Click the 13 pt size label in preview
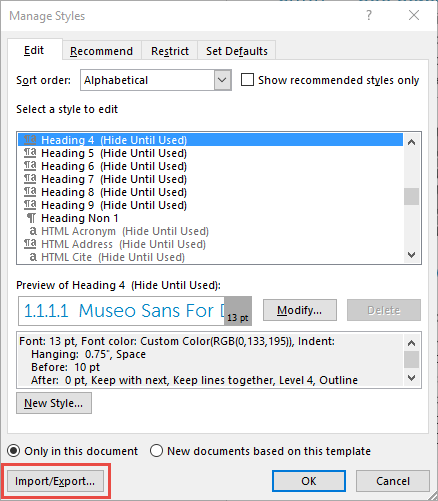 [238, 318]
